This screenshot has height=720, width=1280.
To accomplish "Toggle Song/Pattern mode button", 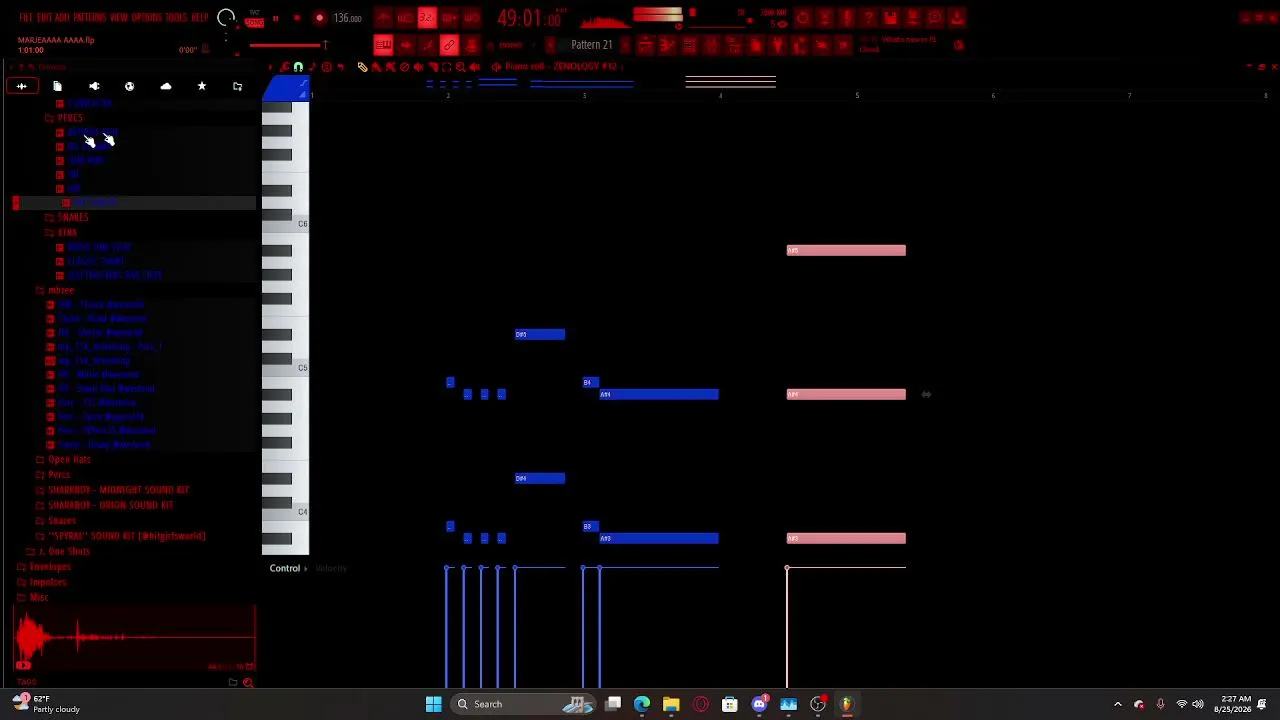I will point(254,18).
